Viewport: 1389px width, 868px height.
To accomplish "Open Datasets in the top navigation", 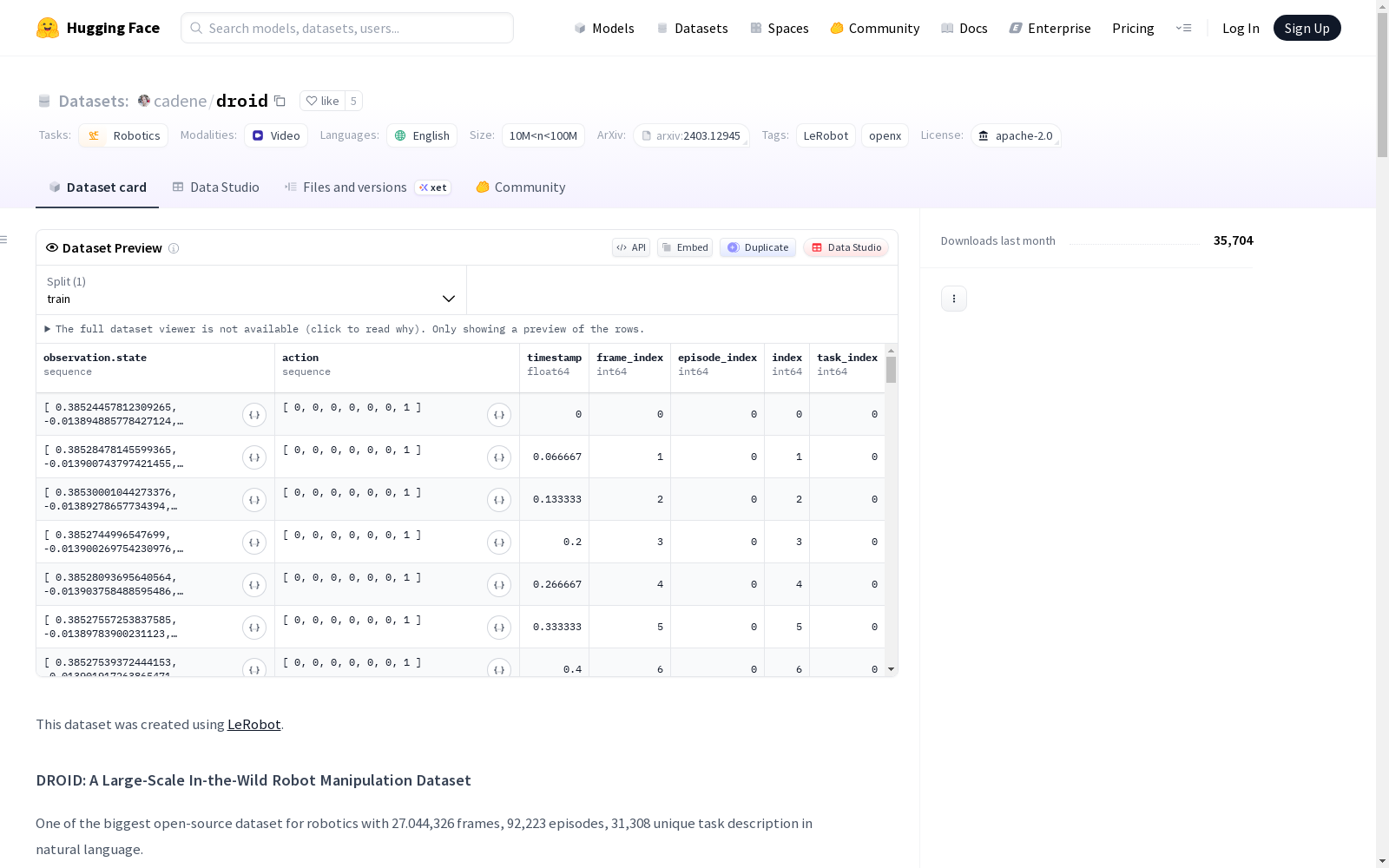I will click(x=692, y=28).
